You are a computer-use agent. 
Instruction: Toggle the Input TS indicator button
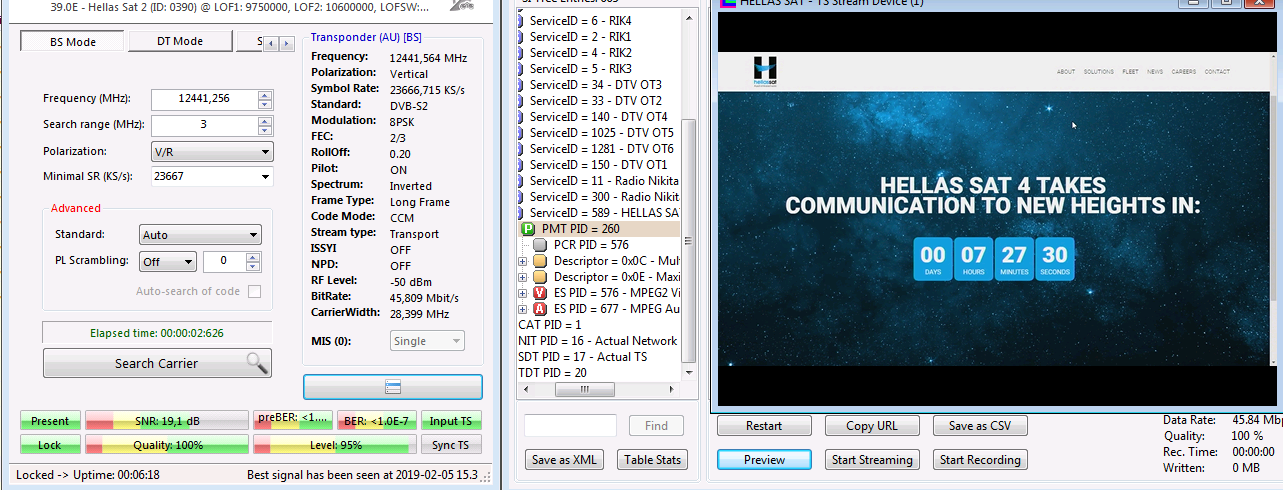click(451, 421)
